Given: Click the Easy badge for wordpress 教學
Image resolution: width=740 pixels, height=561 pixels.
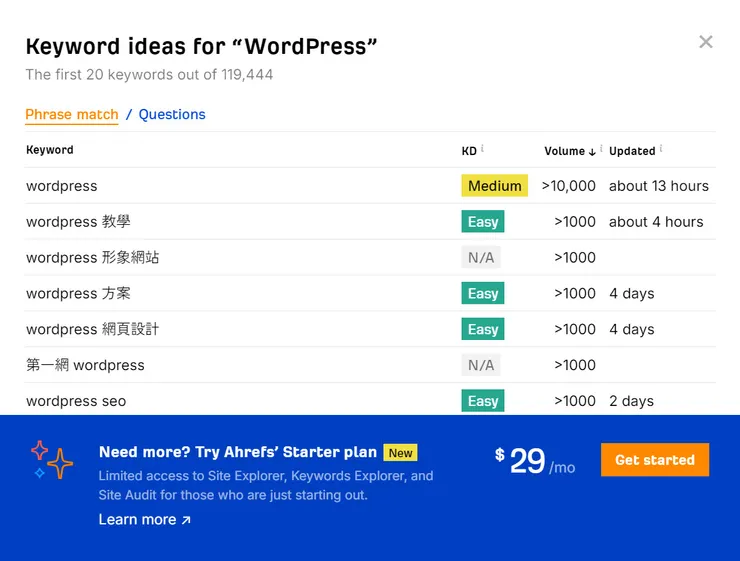Looking at the screenshot, I should click(483, 222).
